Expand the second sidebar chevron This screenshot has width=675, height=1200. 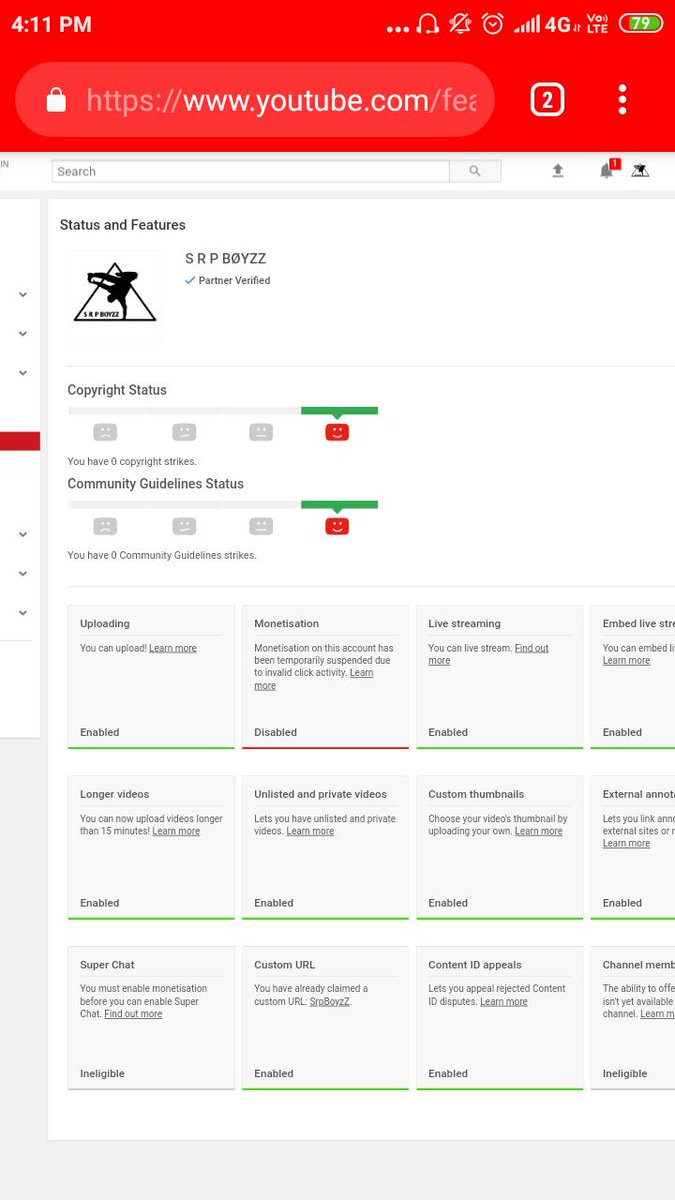pyautogui.click(x=22, y=333)
